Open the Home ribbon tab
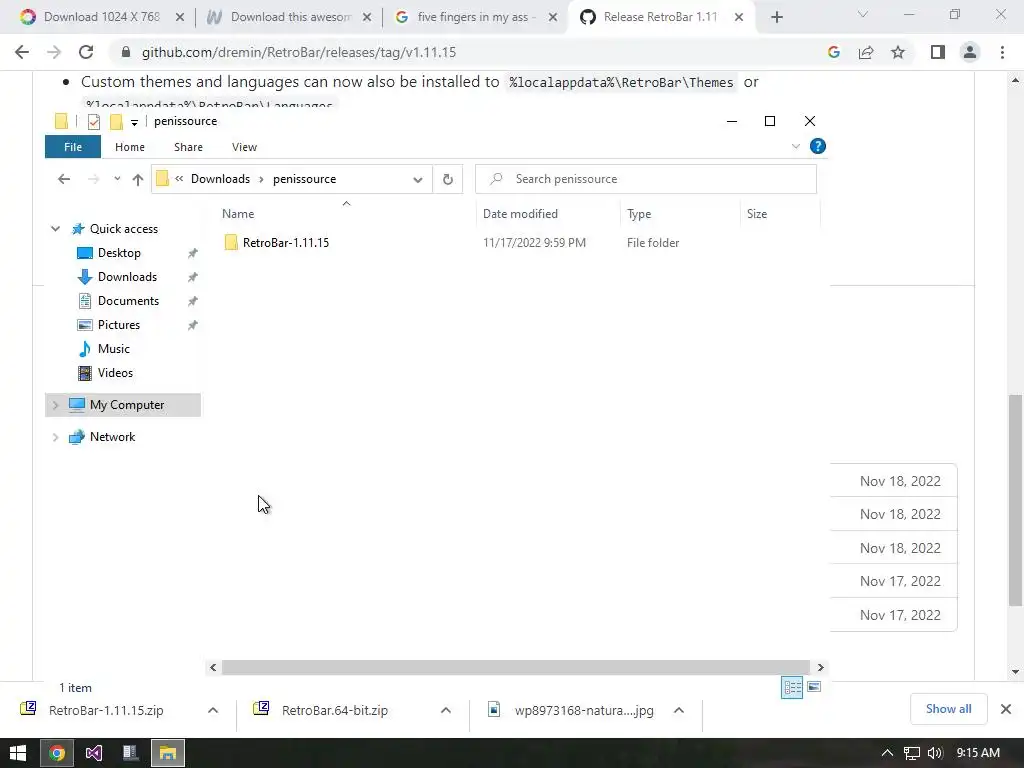Image resolution: width=1024 pixels, height=768 pixels. pos(130,147)
